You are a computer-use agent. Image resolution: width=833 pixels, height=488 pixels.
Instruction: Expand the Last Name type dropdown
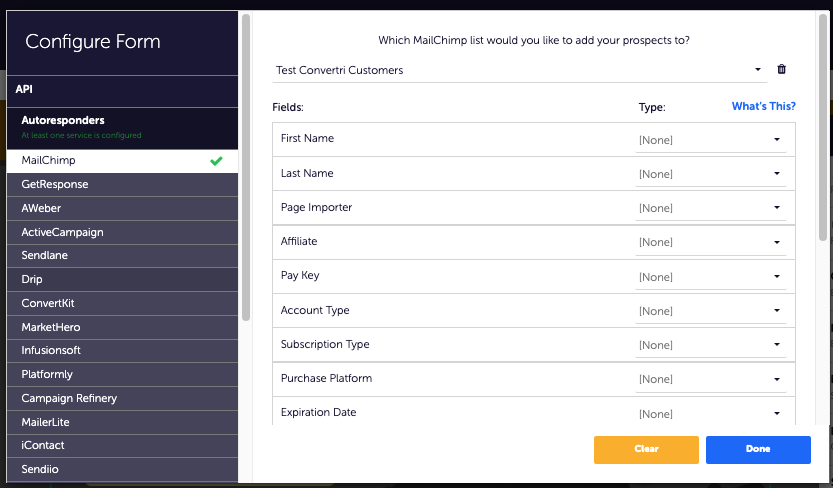click(x=710, y=174)
